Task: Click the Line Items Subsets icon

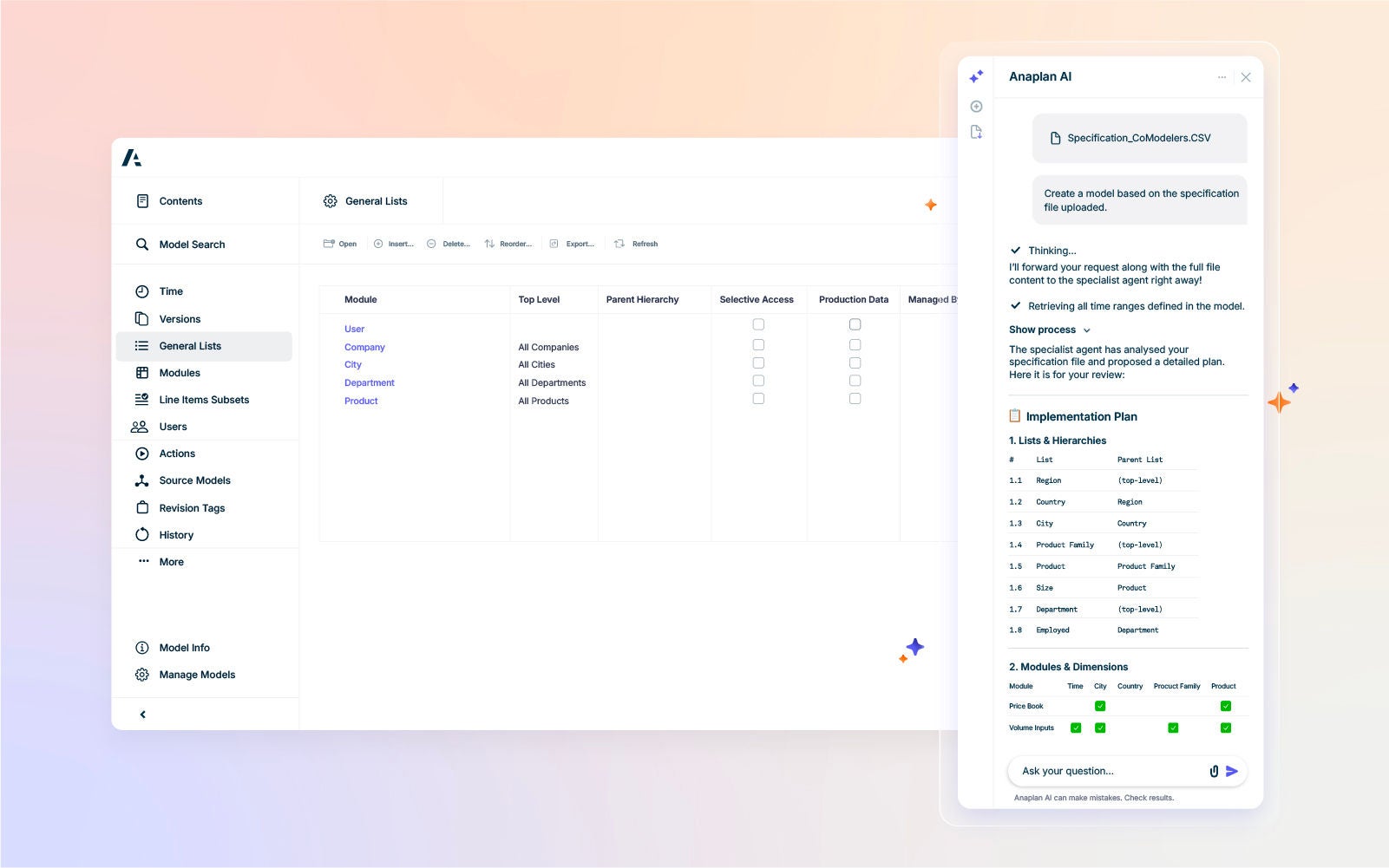Action: coord(142,400)
